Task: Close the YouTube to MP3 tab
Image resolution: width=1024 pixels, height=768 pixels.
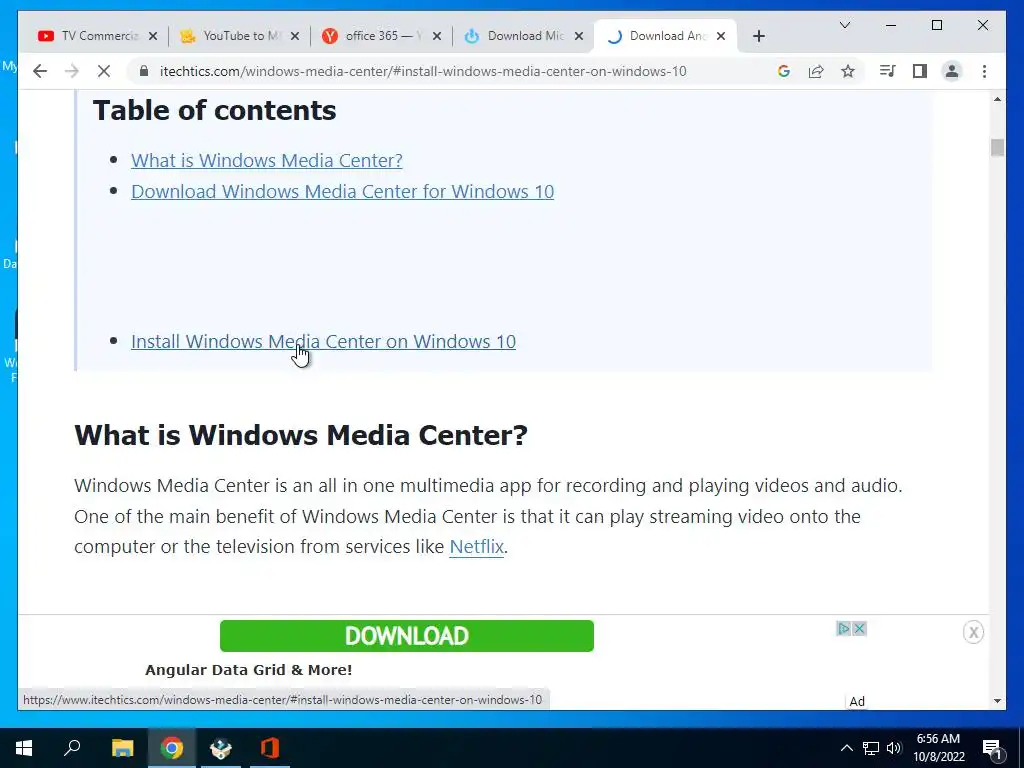Action: click(295, 36)
